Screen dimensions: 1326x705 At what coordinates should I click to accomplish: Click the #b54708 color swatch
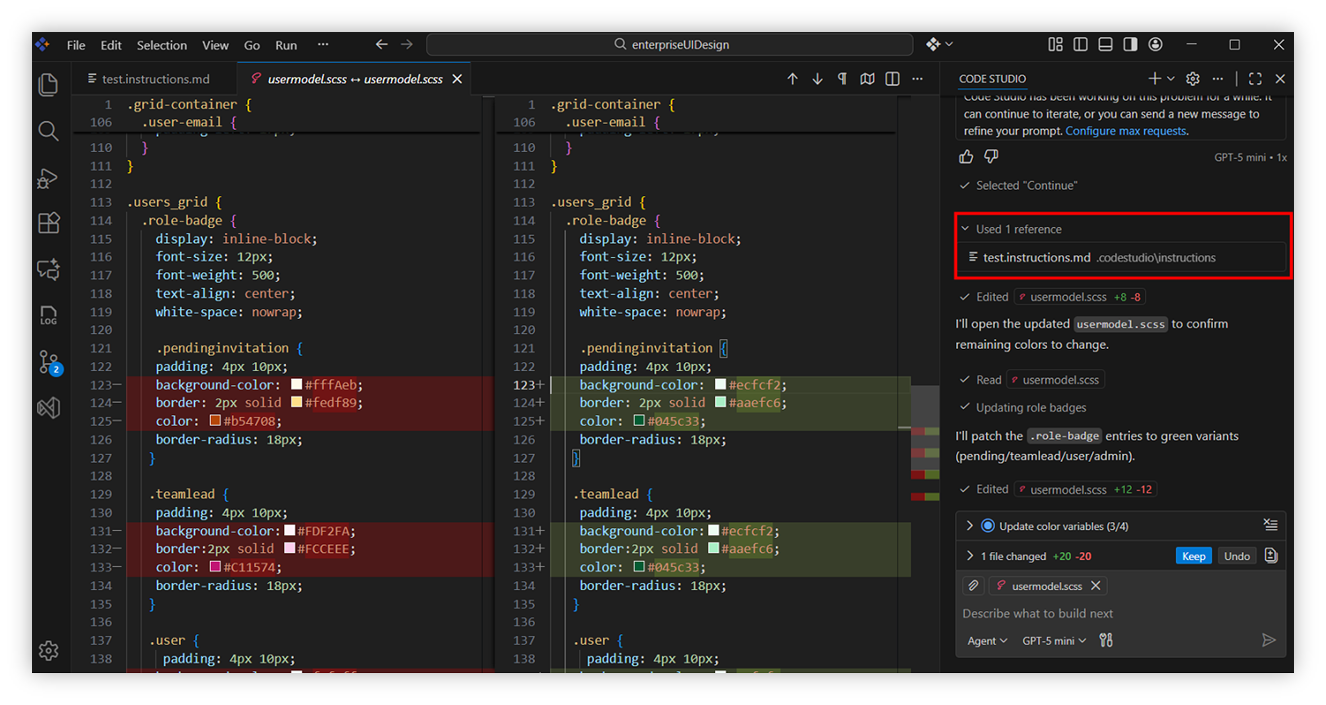tap(215, 421)
